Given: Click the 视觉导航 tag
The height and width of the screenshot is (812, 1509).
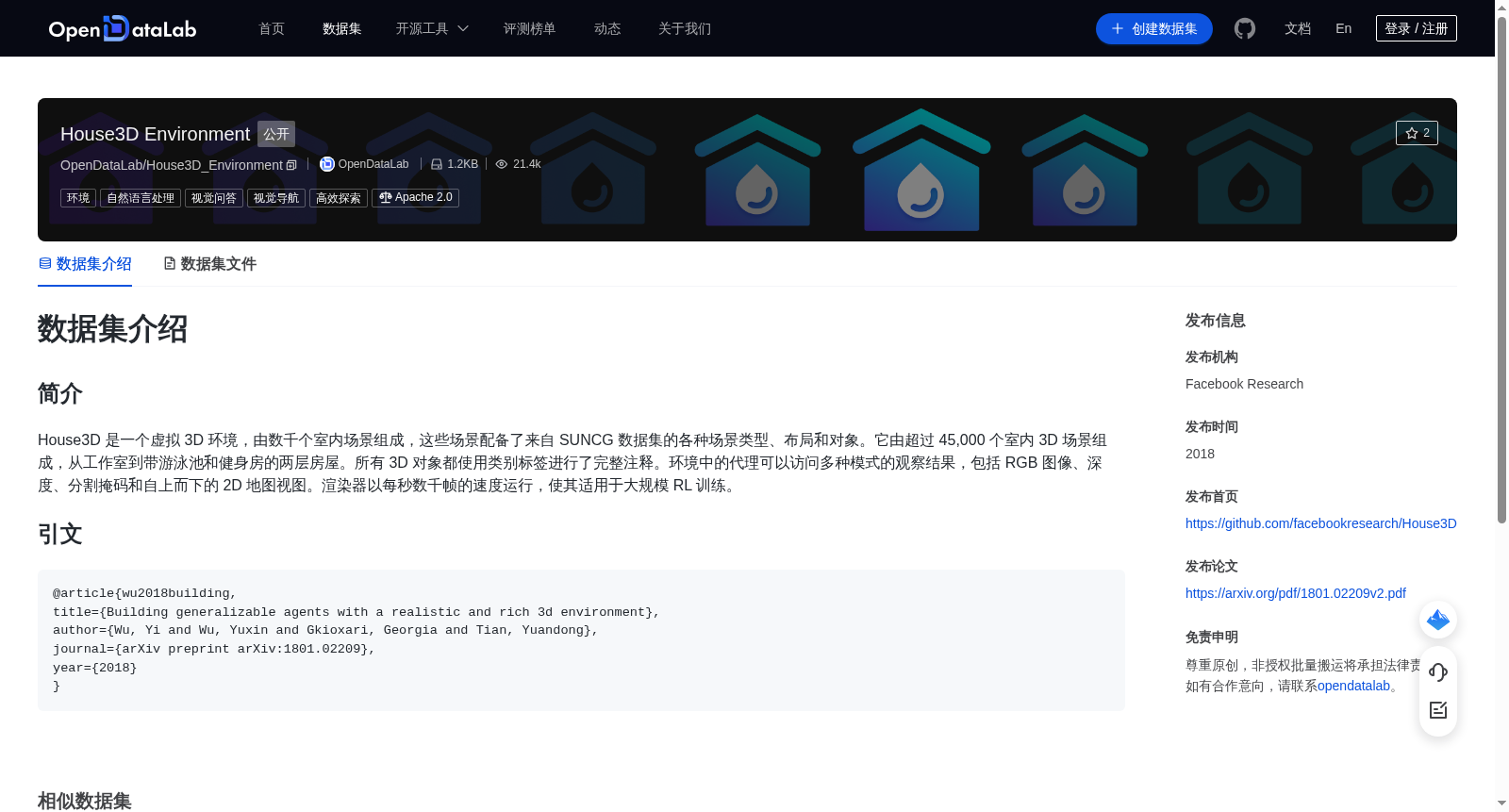Looking at the screenshot, I should 276,198.
